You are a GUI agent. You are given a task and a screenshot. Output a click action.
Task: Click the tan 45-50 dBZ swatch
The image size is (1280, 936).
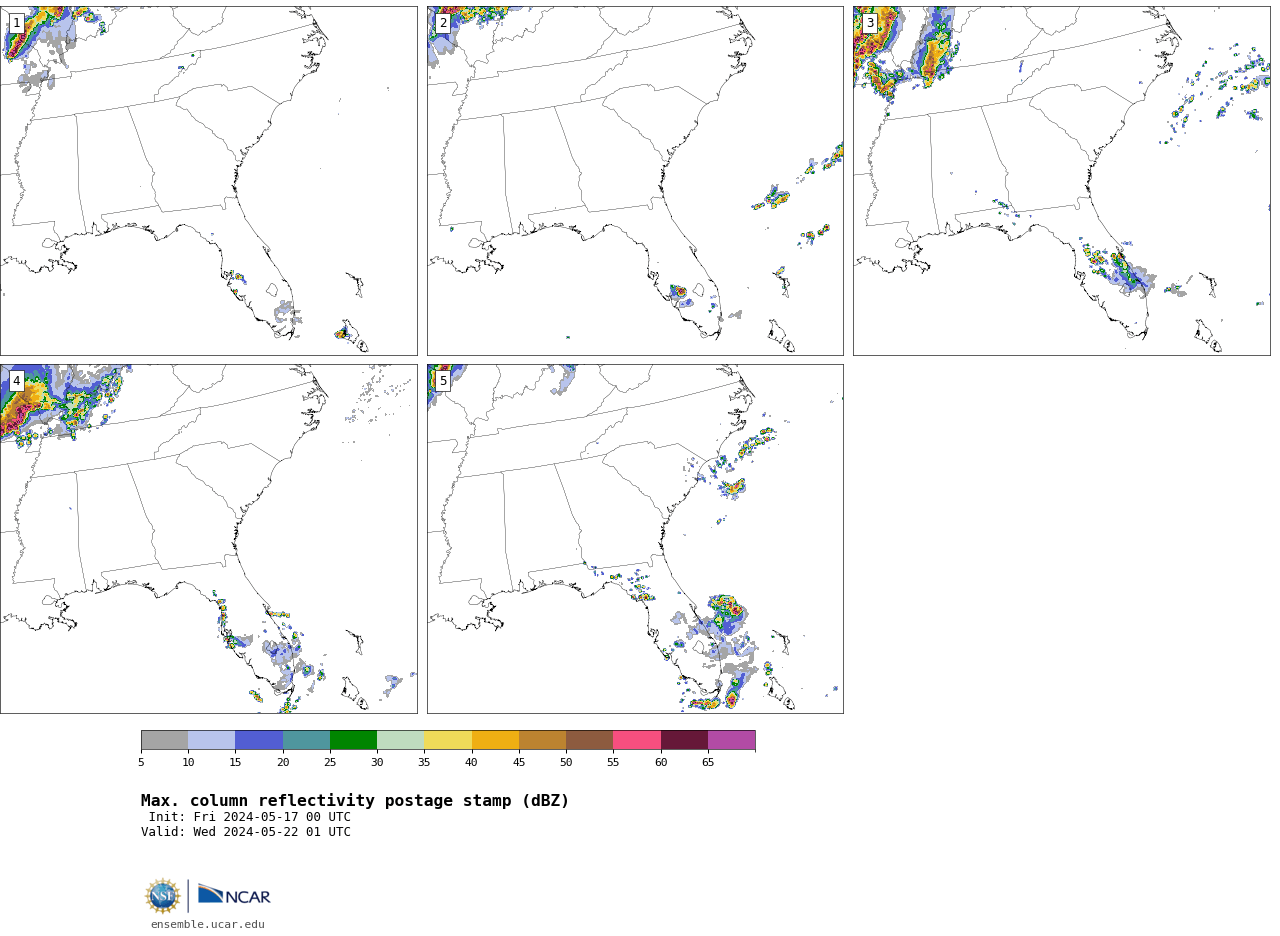[x=542, y=740]
